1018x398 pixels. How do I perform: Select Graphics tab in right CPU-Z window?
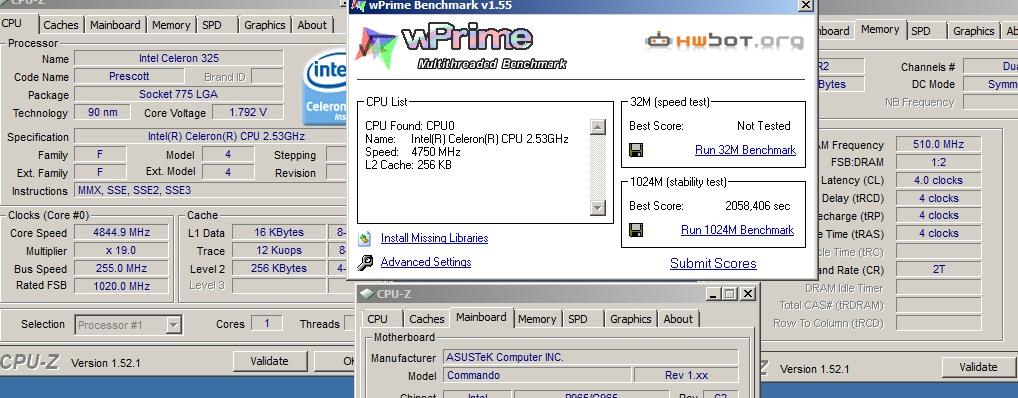tap(974, 31)
